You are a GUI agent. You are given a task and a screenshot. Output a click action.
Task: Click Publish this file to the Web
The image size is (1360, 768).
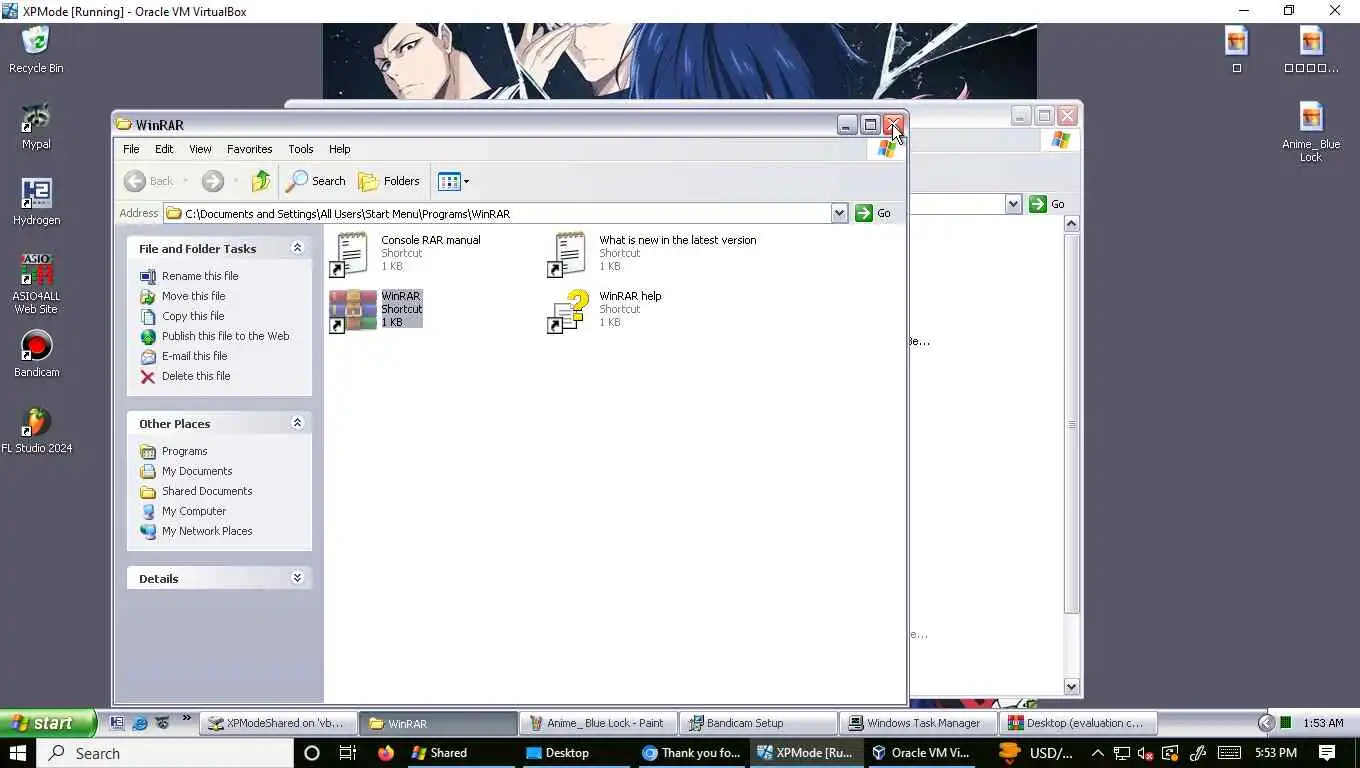[225, 336]
